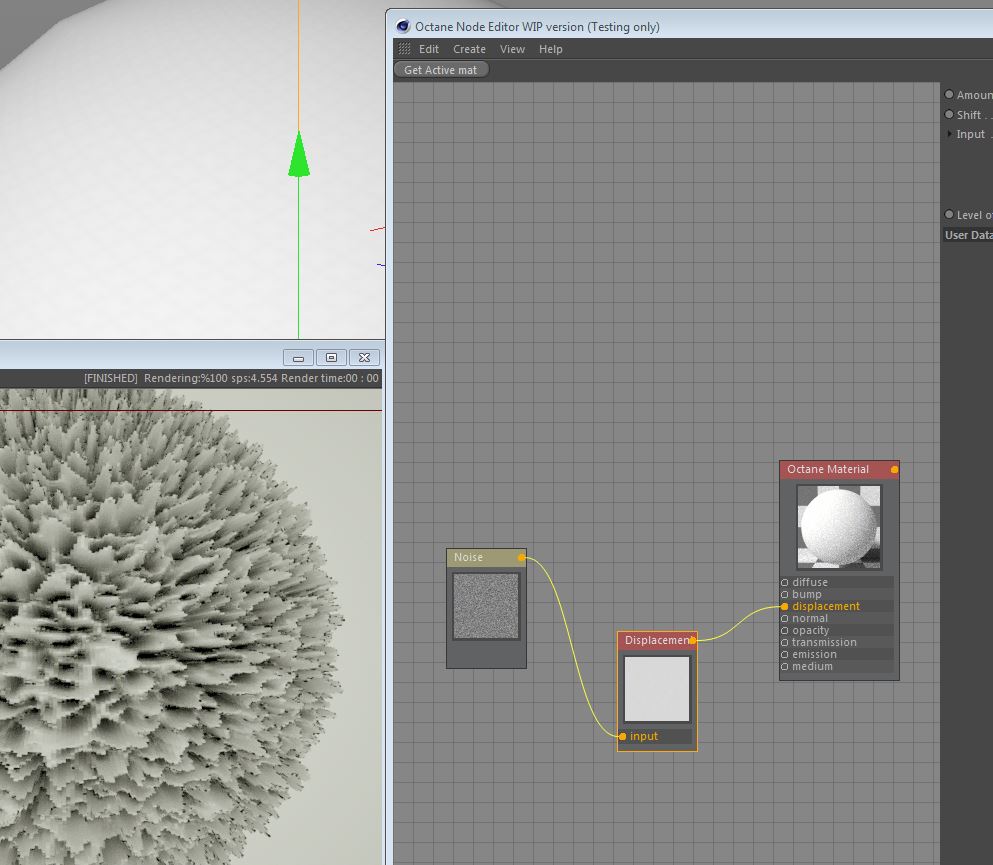The height and width of the screenshot is (865, 993).
Task: Toggle the Shift parameter's animation dot
Action: (949, 115)
